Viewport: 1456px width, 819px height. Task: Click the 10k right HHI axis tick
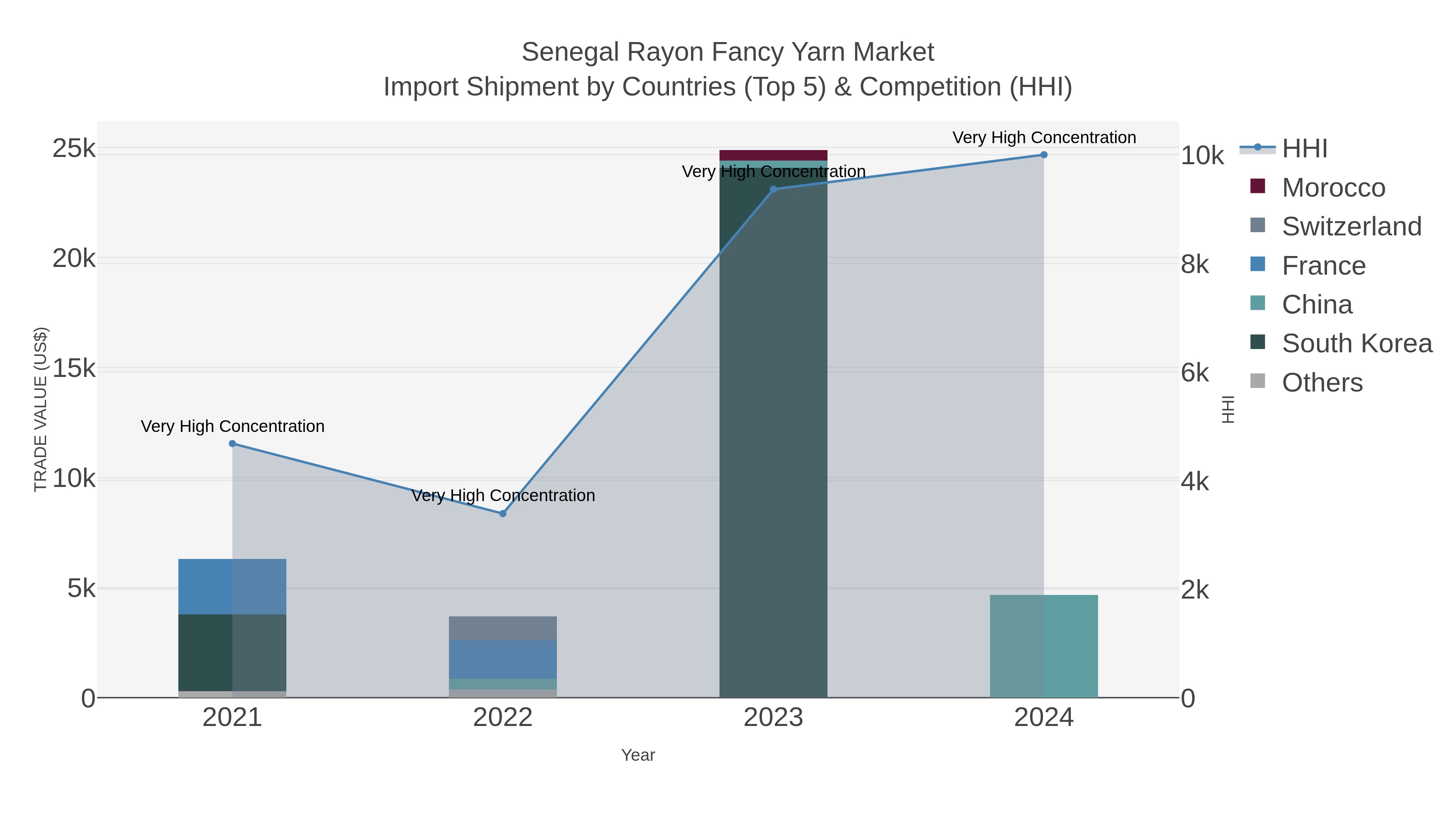pyautogui.click(x=1203, y=155)
